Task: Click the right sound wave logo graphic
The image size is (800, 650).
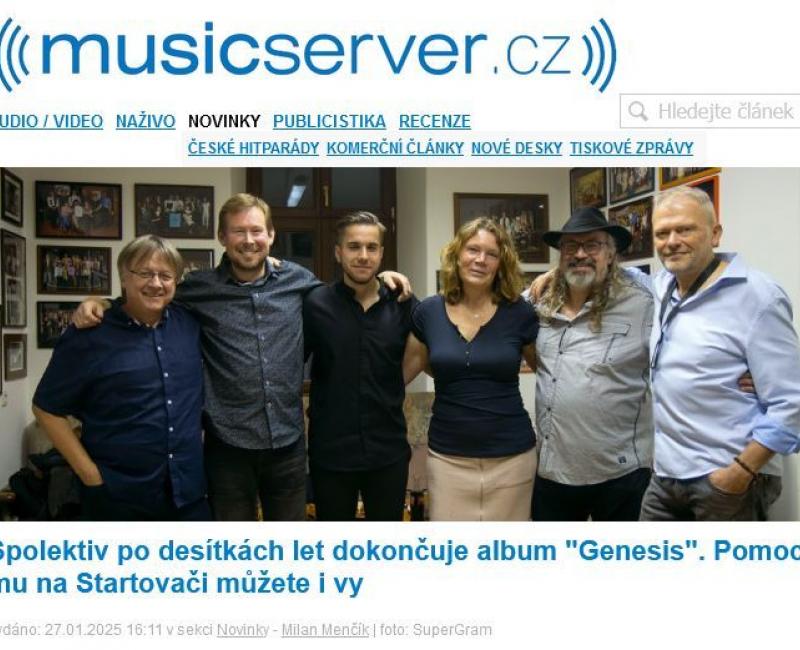Action: click(x=602, y=55)
